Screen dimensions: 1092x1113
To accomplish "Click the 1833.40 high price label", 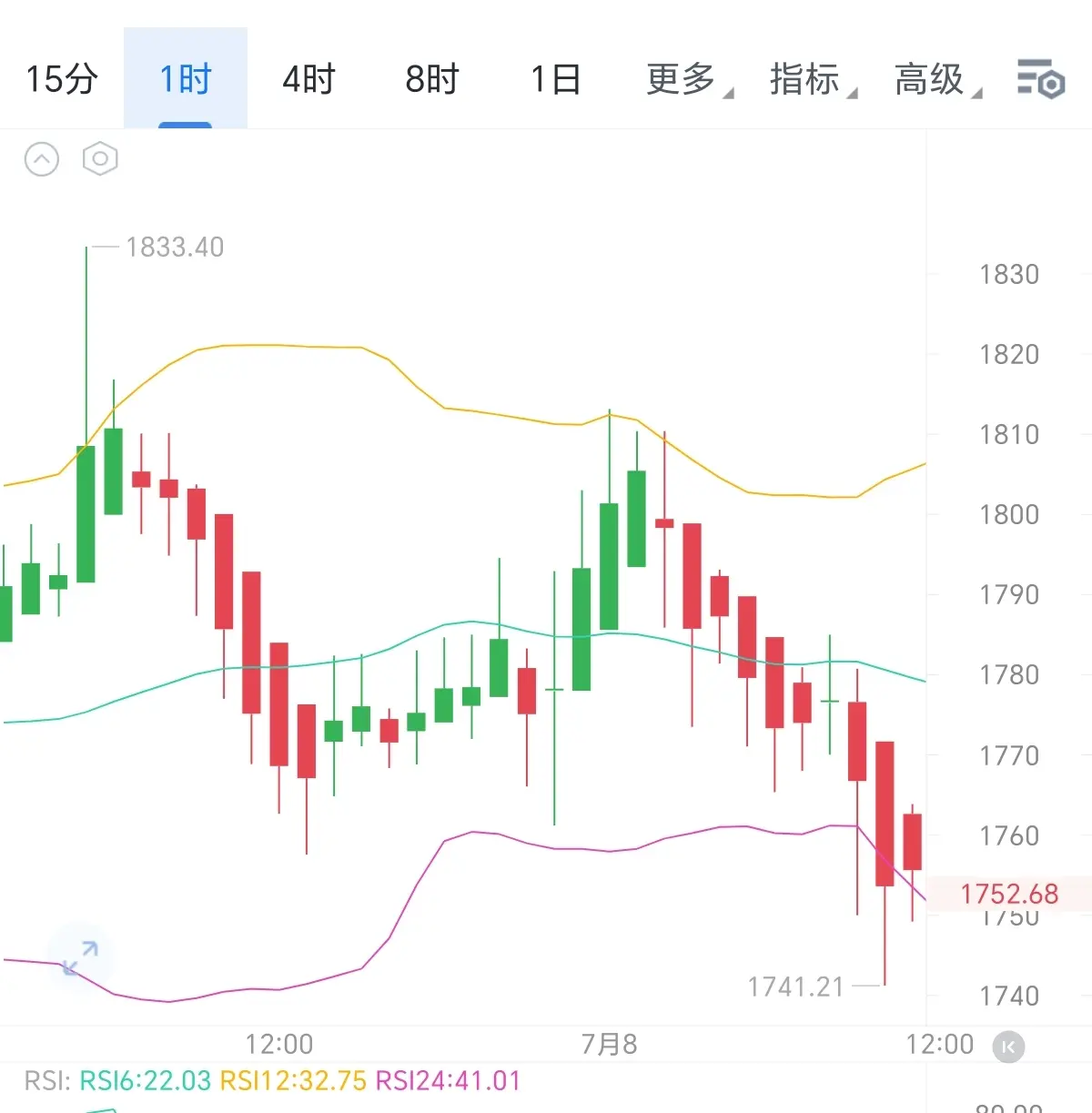I will point(175,247).
